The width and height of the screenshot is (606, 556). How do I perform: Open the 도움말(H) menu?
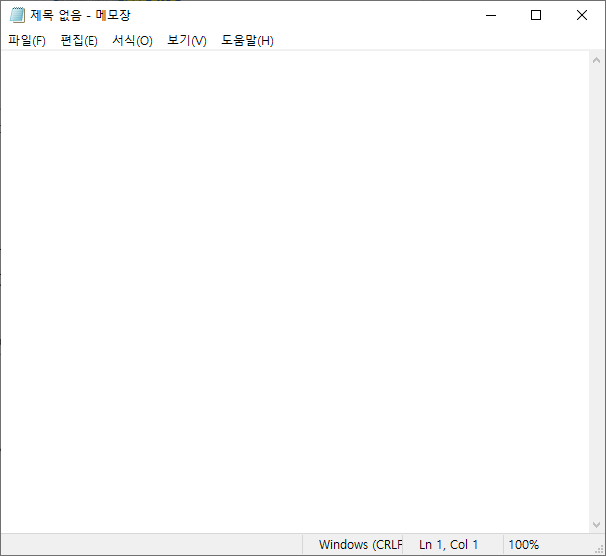coord(247,40)
